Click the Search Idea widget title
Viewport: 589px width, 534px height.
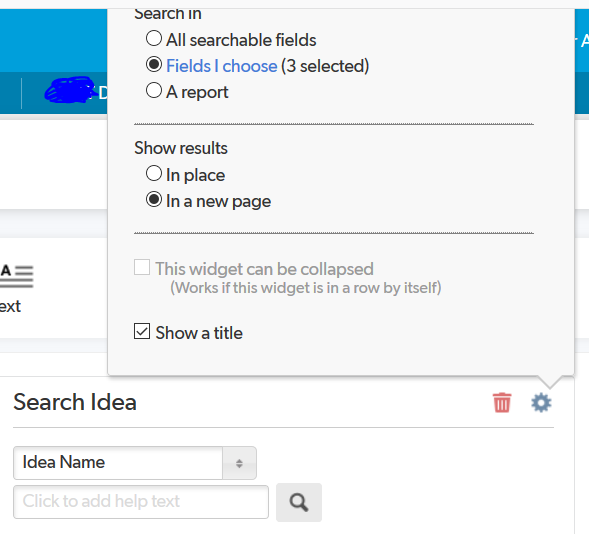tap(75, 402)
